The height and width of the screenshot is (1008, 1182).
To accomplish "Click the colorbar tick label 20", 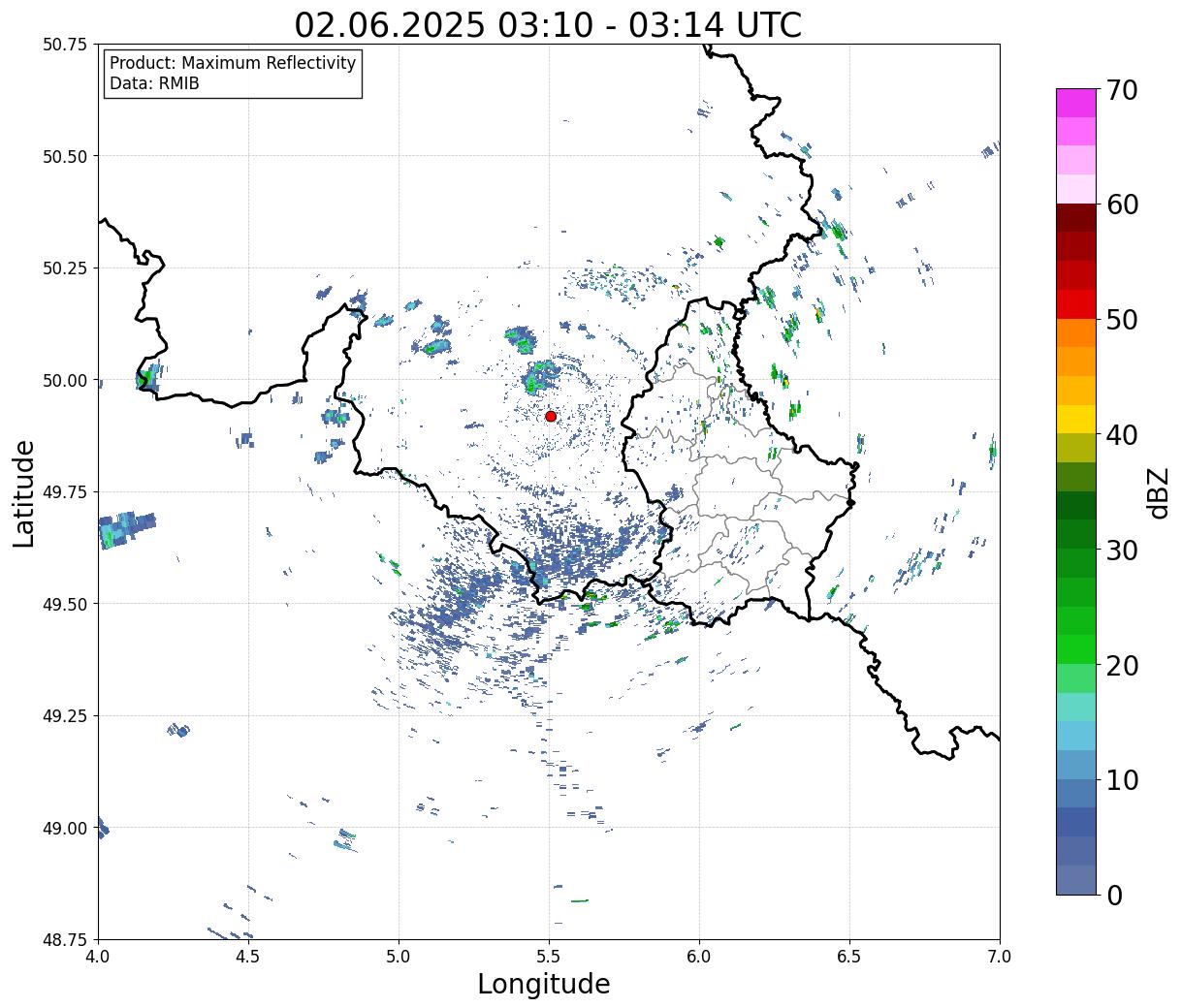I will pyautogui.click(x=1121, y=665).
